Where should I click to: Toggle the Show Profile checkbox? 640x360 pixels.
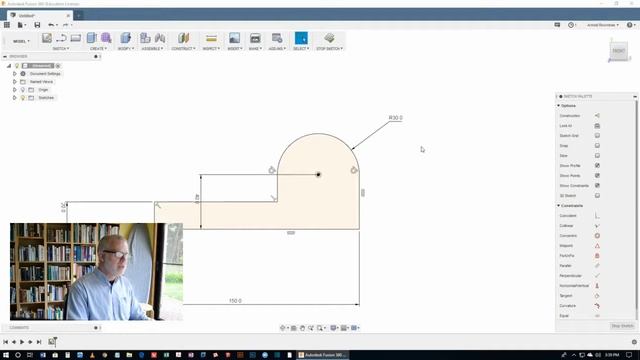pyautogui.click(x=597, y=166)
